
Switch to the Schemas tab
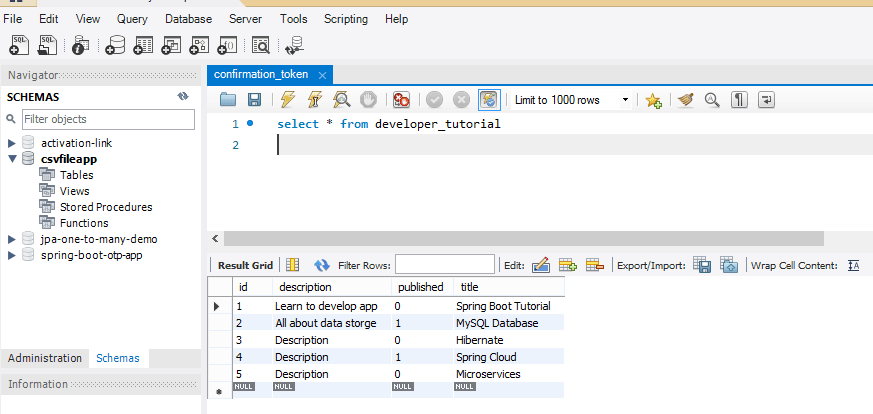pyautogui.click(x=118, y=358)
